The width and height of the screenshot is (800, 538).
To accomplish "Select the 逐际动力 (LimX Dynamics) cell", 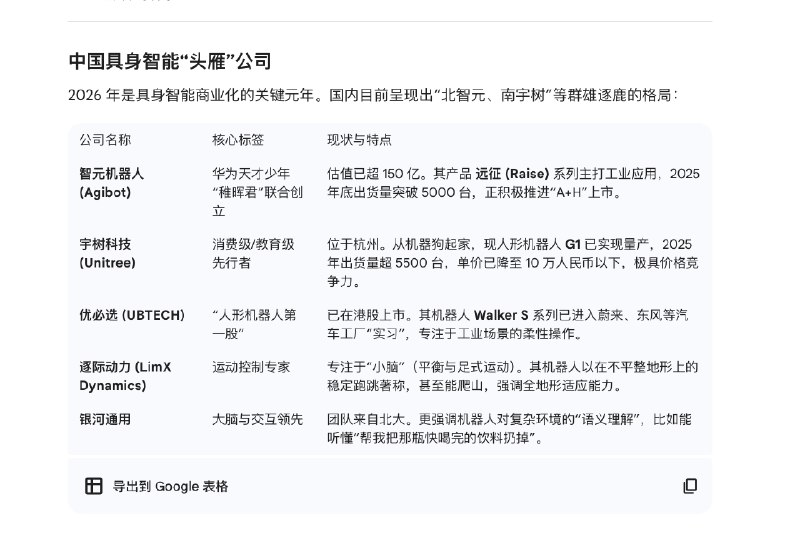I will coord(126,376).
